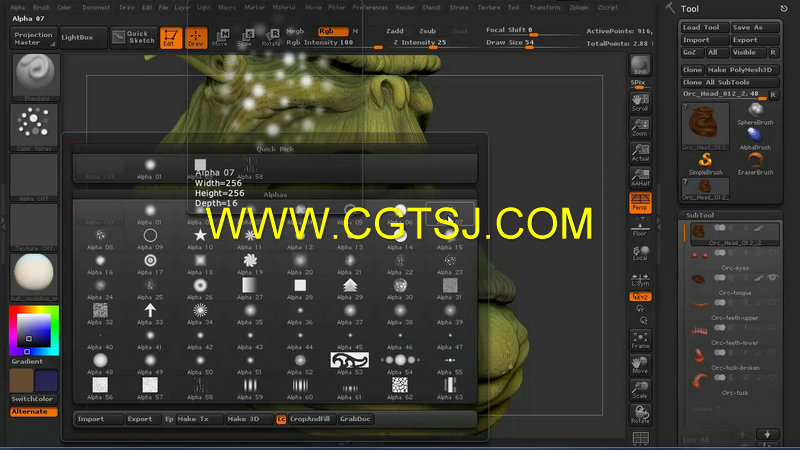Toggle Zsub sculpt mode
Image resolution: width=800 pixels, height=450 pixels.
click(428, 31)
